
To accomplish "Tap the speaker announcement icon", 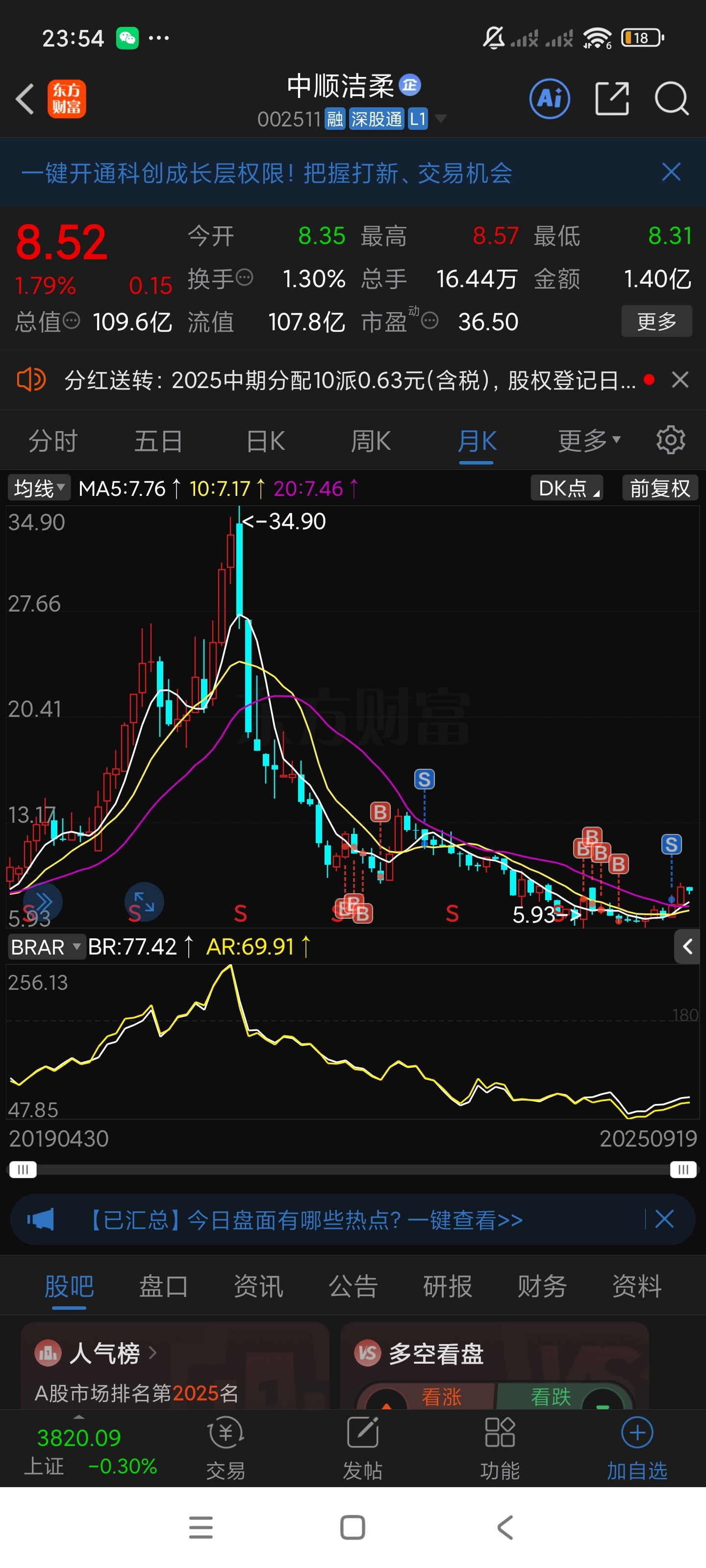I will [x=31, y=380].
